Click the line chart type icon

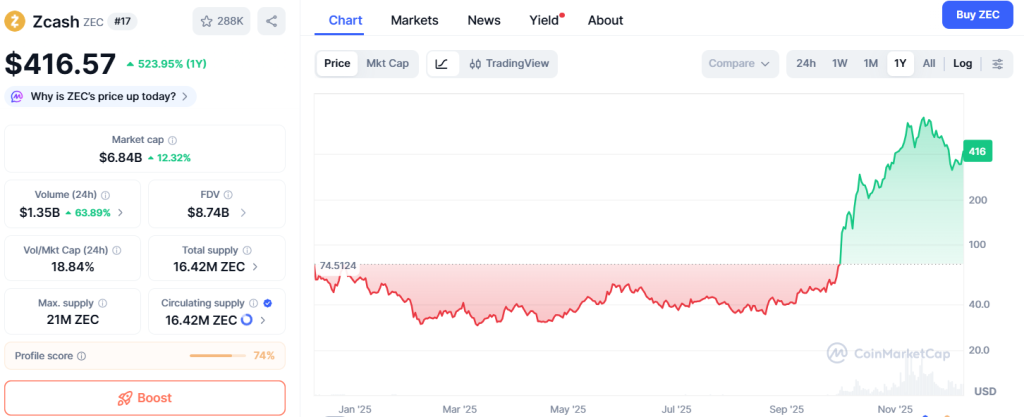[x=442, y=64]
